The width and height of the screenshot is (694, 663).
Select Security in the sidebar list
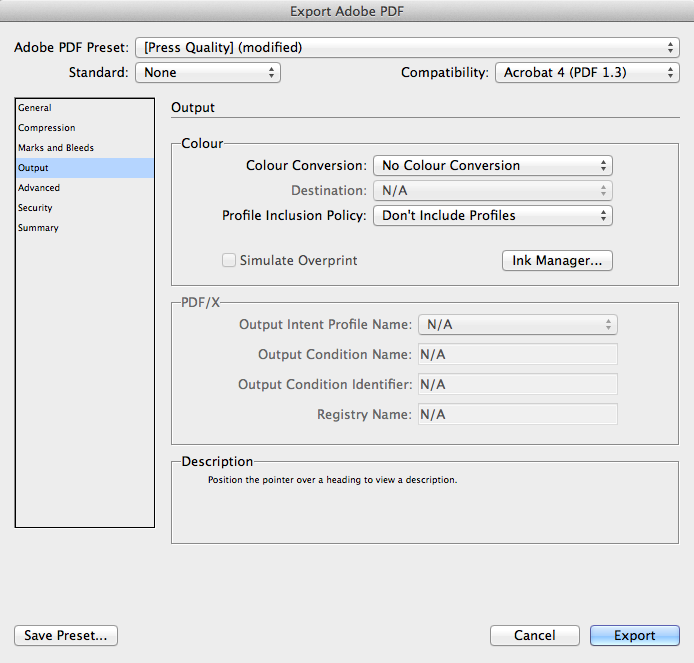tap(85, 208)
